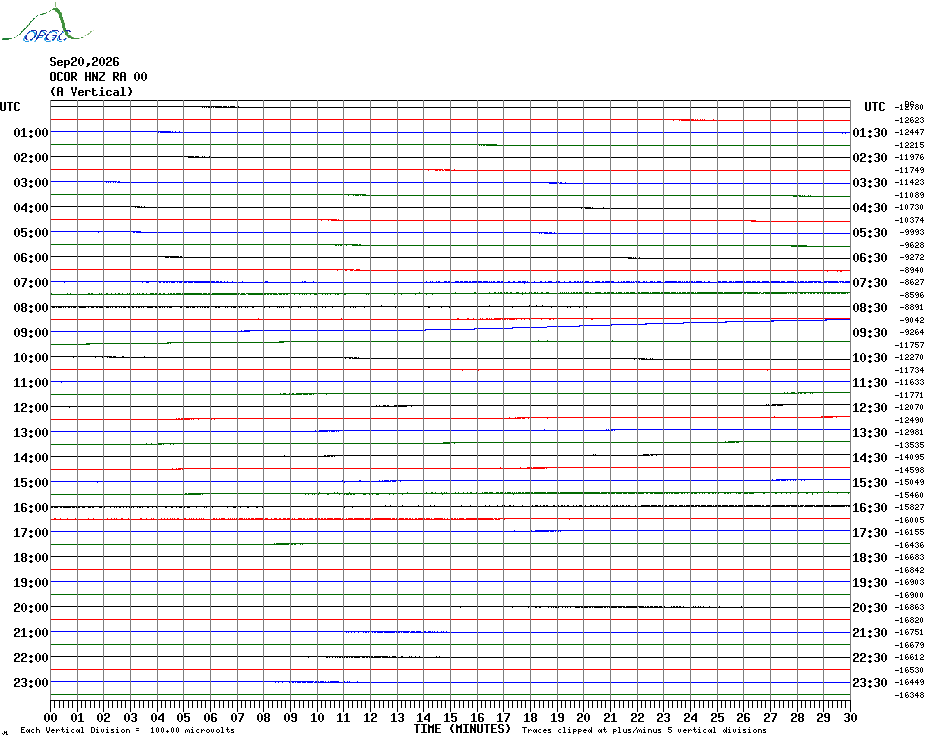Image resolution: width=930 pixels, height=744 pixels.
Task: Click minute 15 tick on time axis
Action: (450, 717)
